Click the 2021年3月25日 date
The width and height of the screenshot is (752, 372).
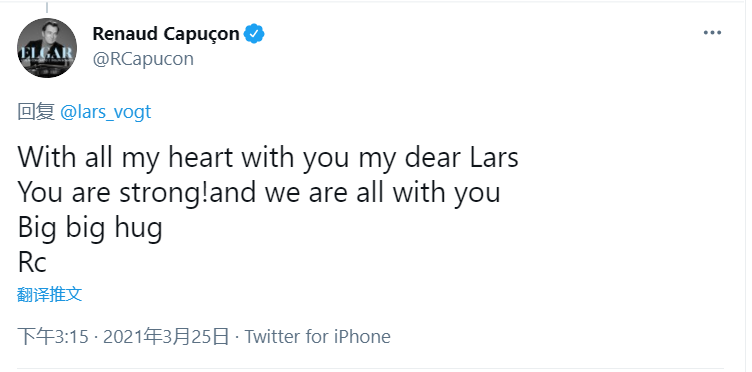pos(166,337)
